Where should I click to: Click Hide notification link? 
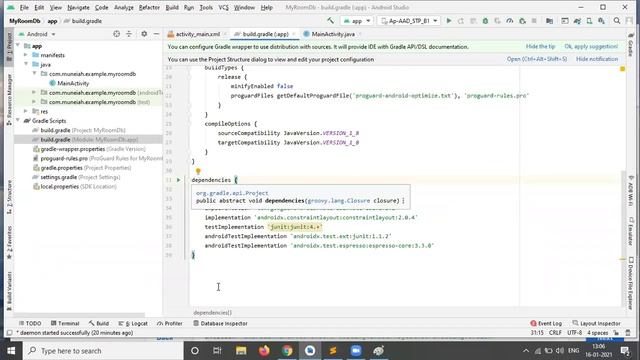click(x=597, y=59)
